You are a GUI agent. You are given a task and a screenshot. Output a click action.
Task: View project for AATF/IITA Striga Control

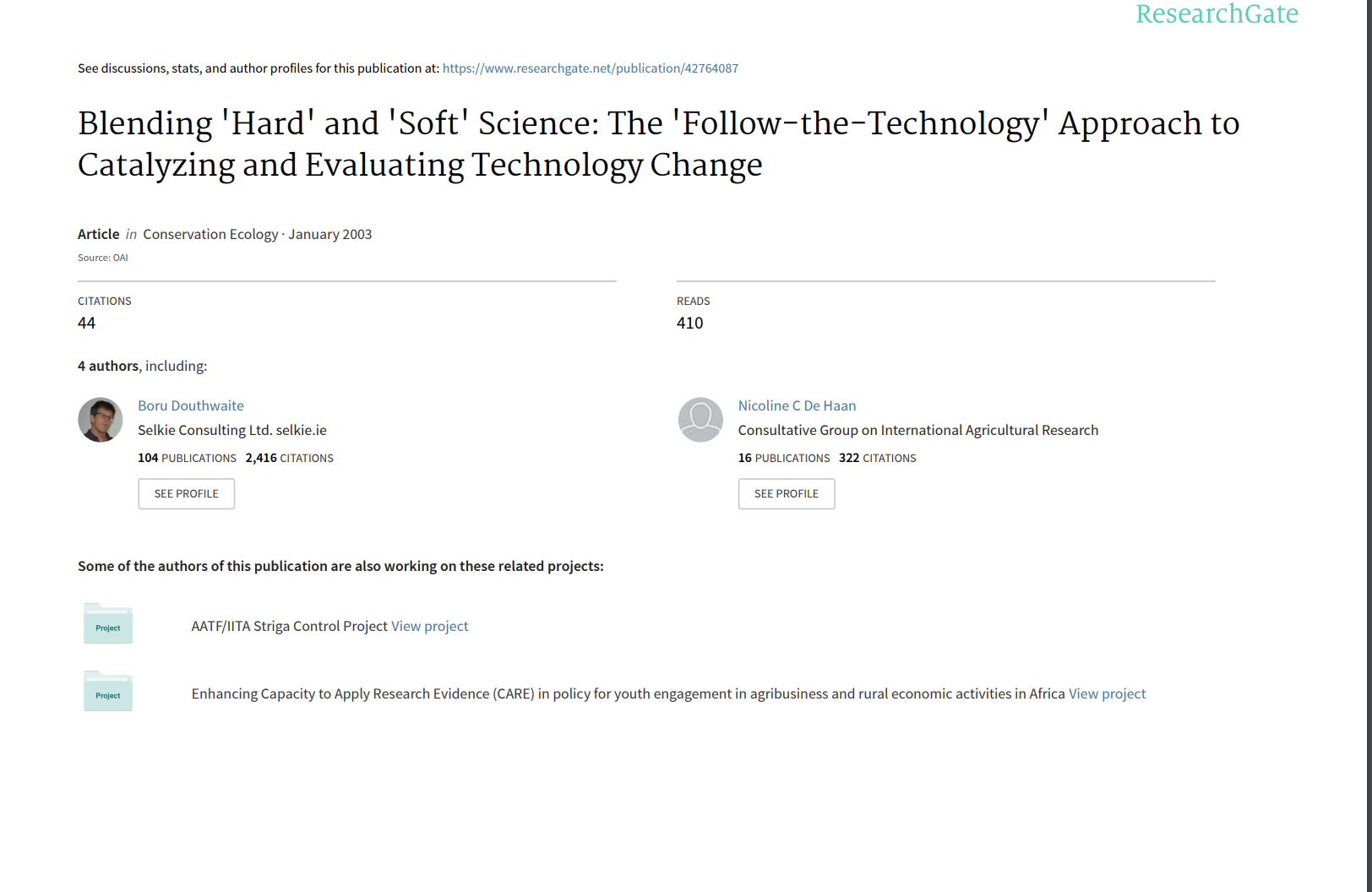click(x=429, y=626)
